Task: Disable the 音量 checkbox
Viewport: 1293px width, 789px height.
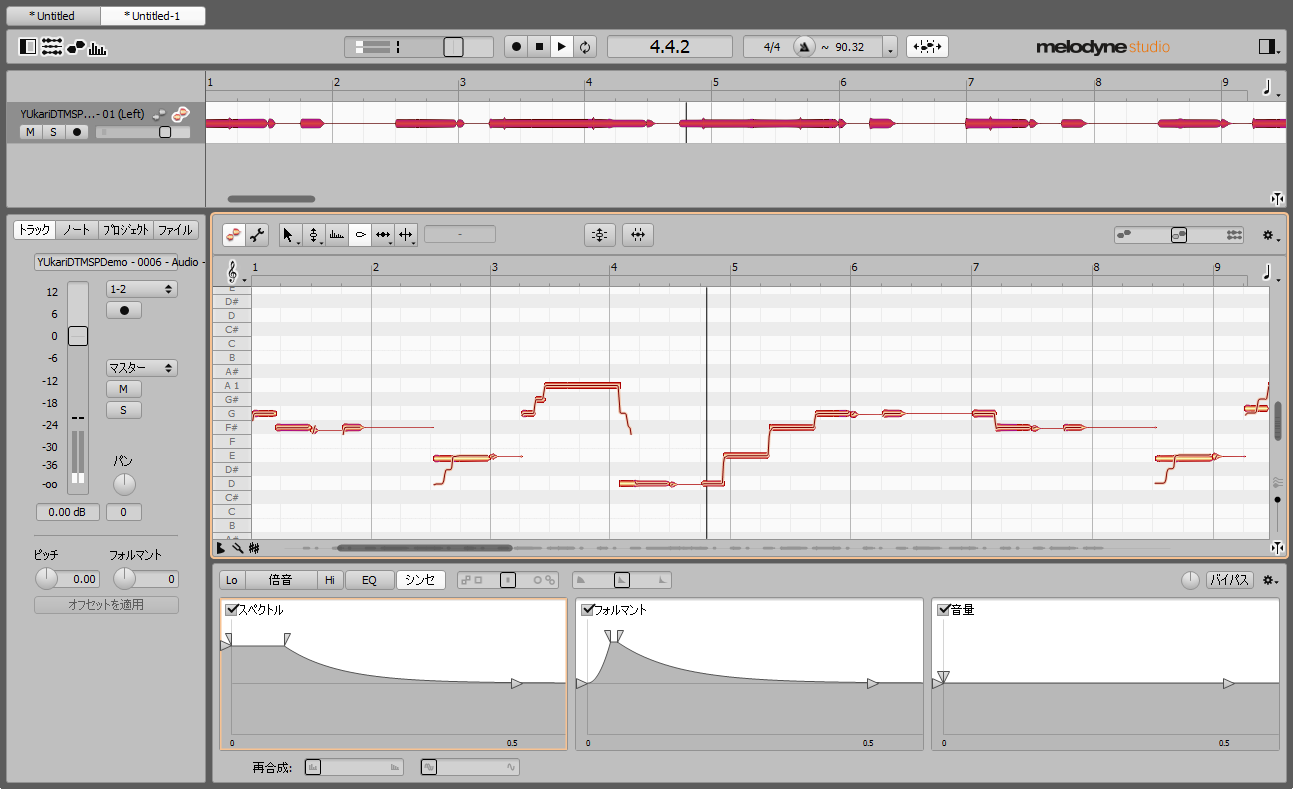Action: point(943,610)
